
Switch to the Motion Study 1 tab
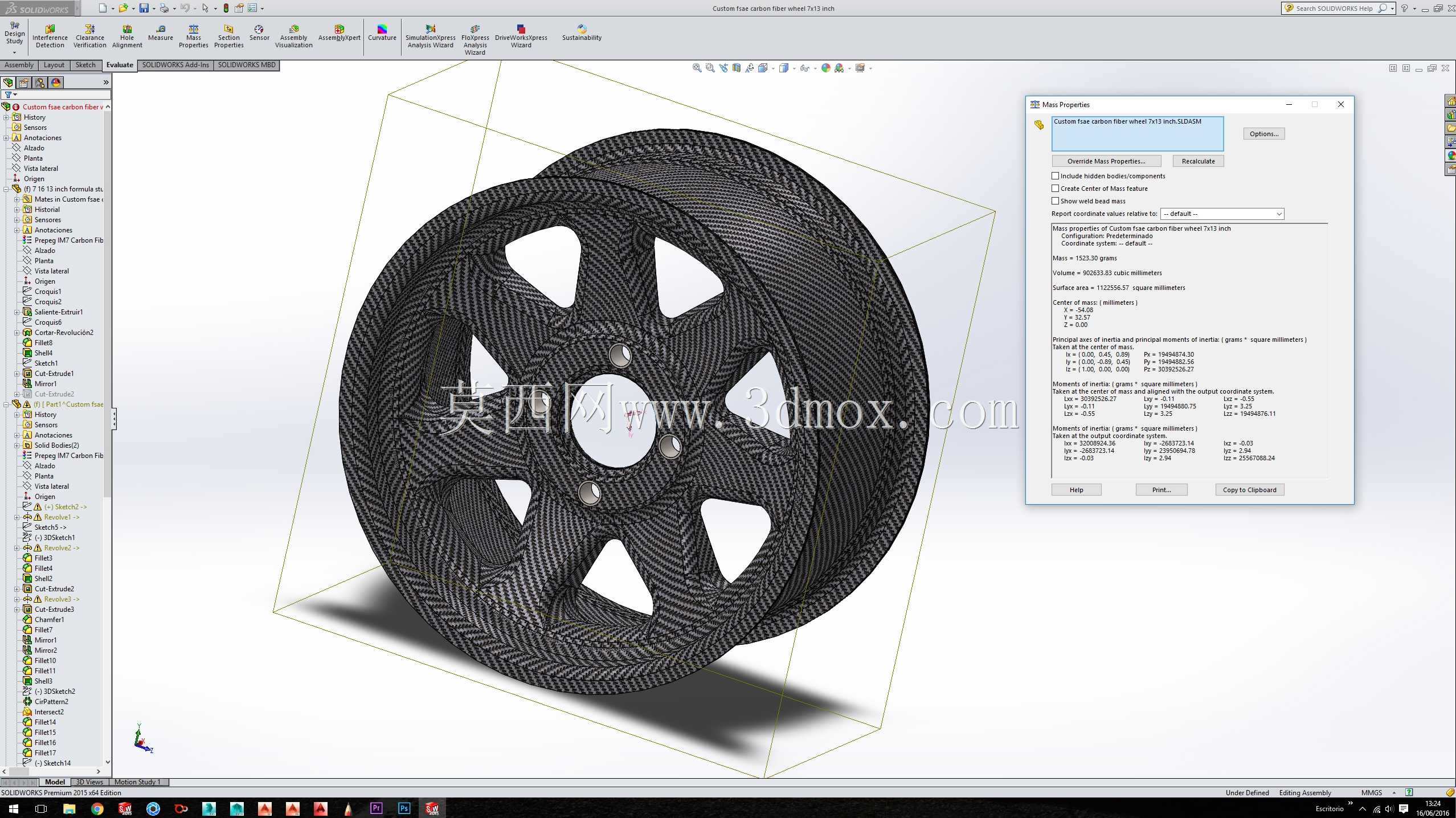coord(137,782)
